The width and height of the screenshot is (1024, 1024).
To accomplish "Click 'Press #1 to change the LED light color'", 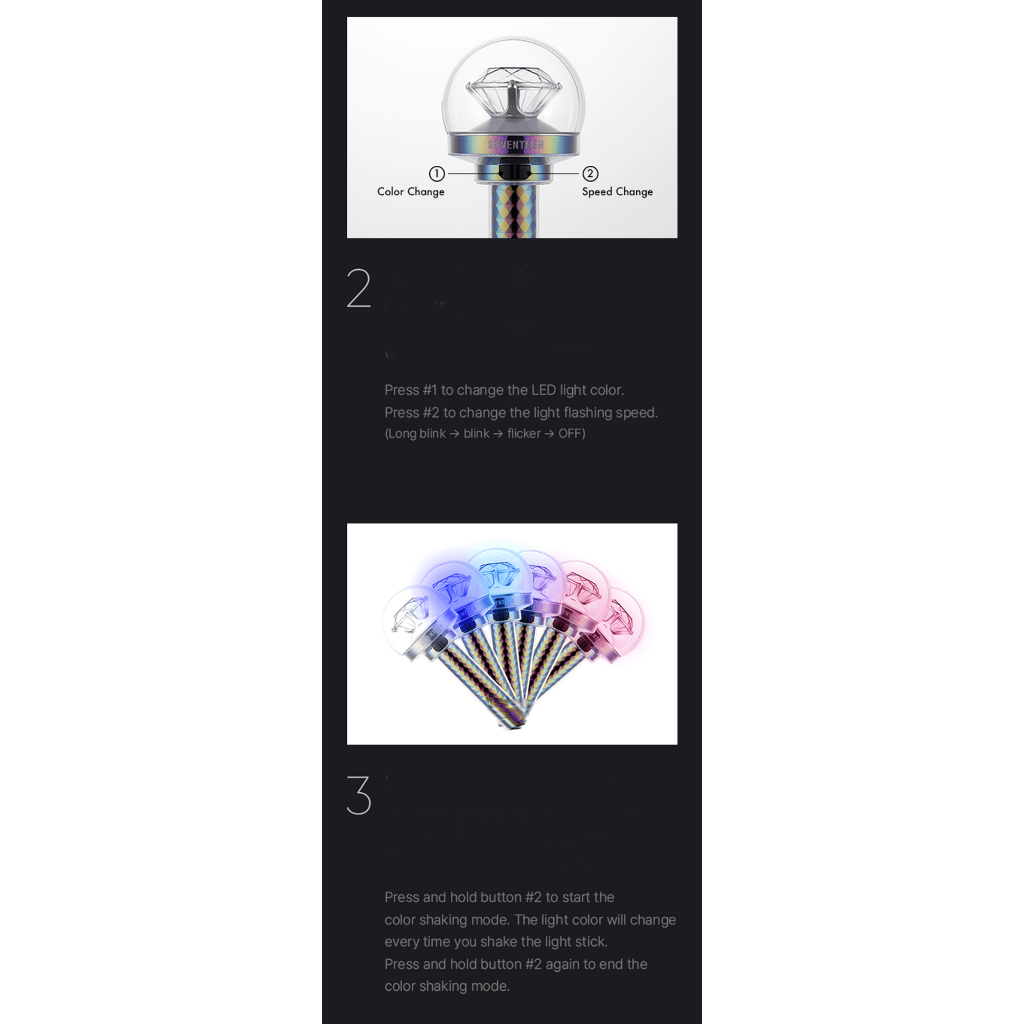I will coord(504,391).
